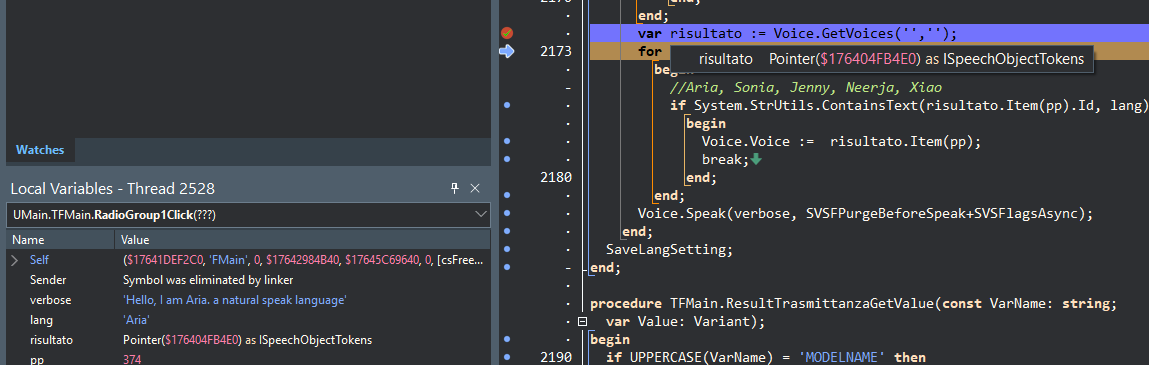Click line number 2180 in the gutter
The height and width of the screenshot is (365, 1149).
pyautogui.click(x=555, y=177)
